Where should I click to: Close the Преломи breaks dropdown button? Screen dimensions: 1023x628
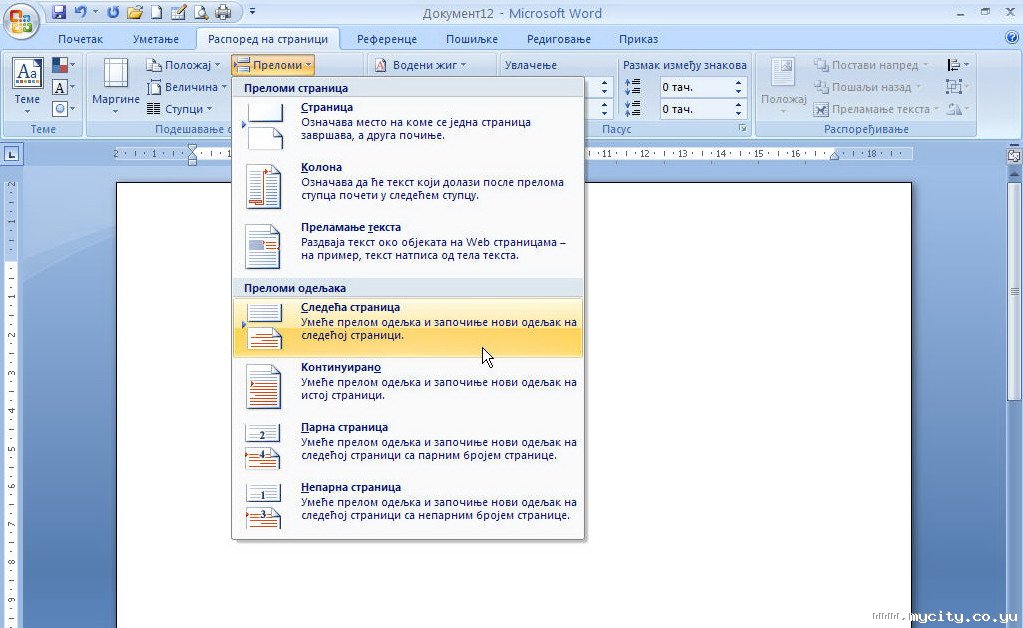(273, 65)
